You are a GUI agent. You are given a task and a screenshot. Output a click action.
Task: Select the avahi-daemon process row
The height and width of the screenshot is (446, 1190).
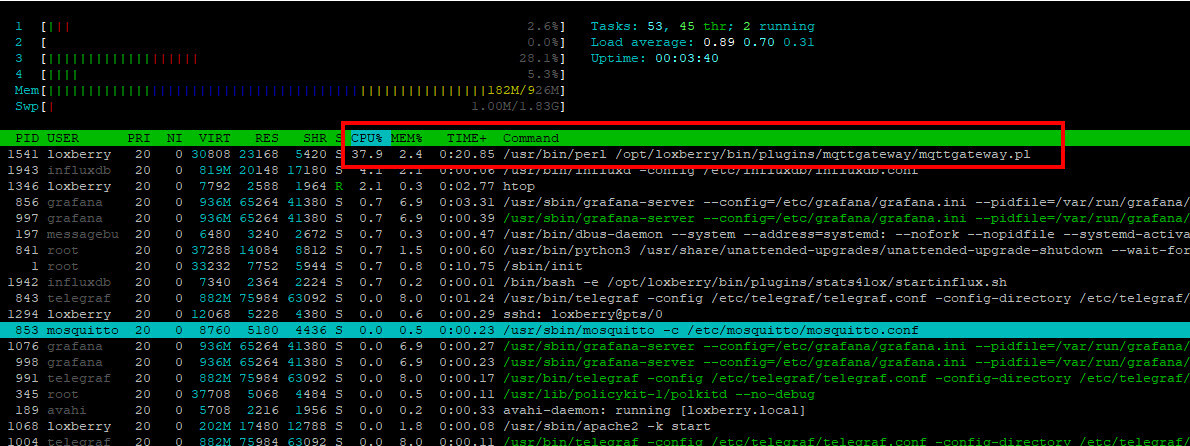(595, 410)
